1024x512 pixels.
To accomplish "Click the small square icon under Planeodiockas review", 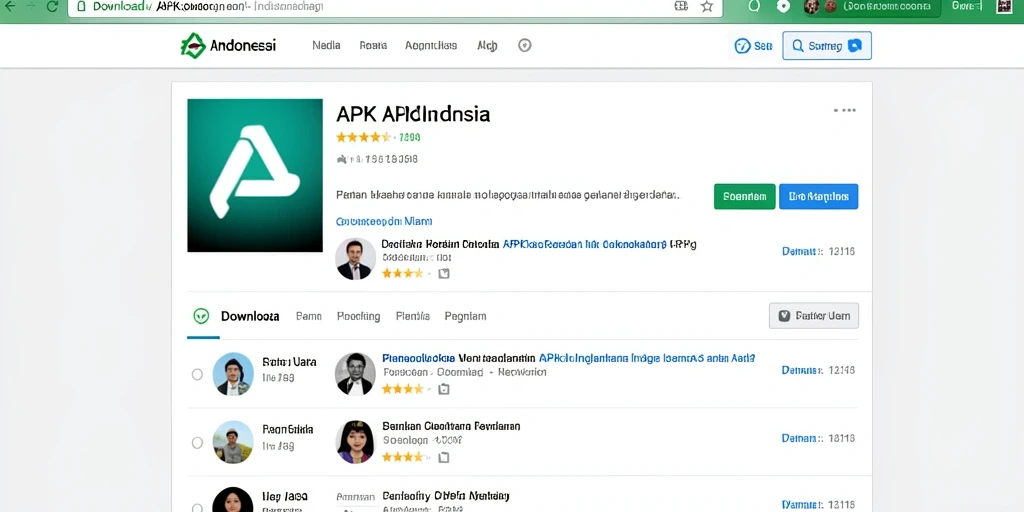I will pyautogui.click(x=444, y=389).
